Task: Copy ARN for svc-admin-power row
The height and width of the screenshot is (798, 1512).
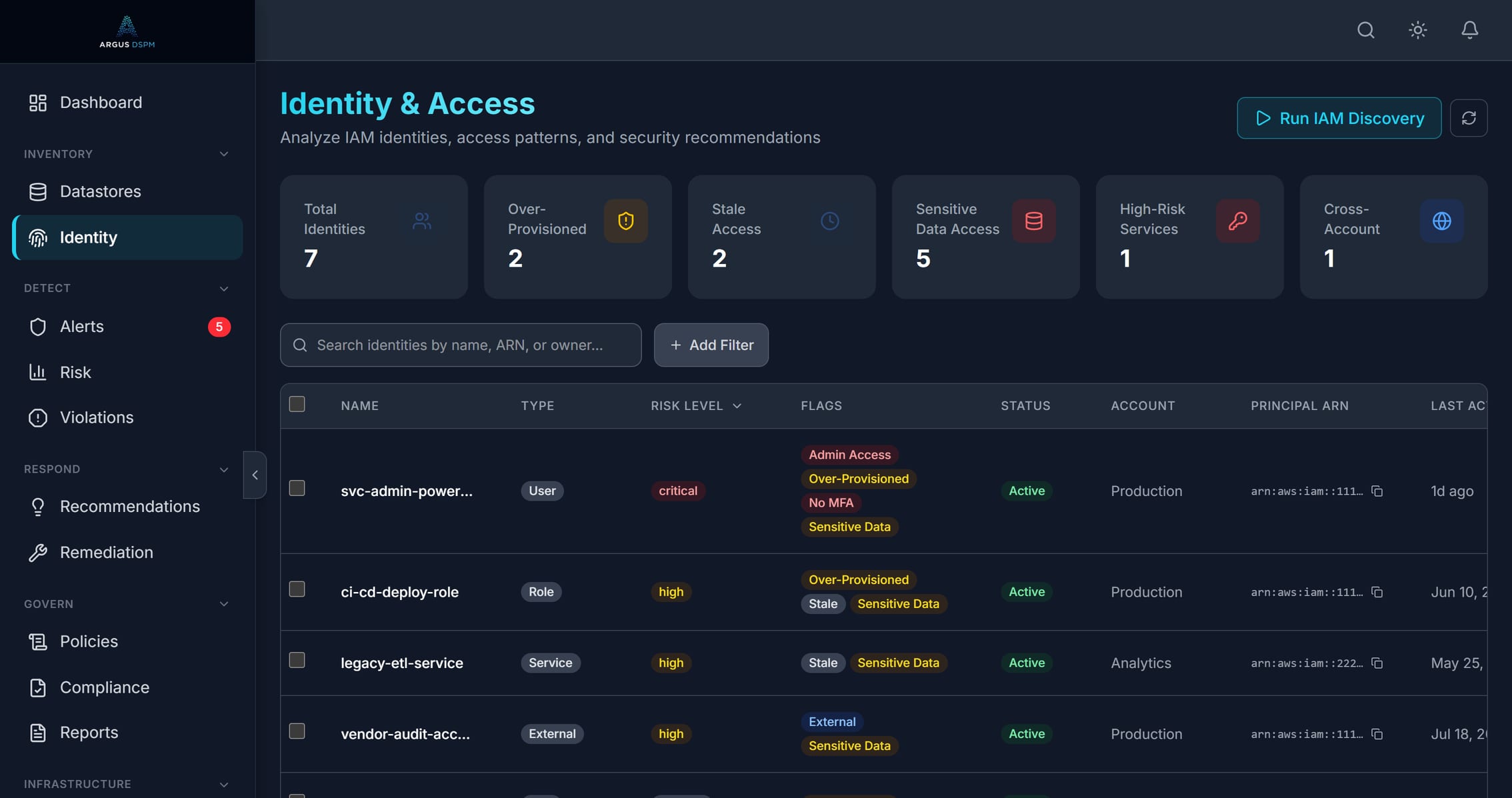Action: click(1377, 491)
